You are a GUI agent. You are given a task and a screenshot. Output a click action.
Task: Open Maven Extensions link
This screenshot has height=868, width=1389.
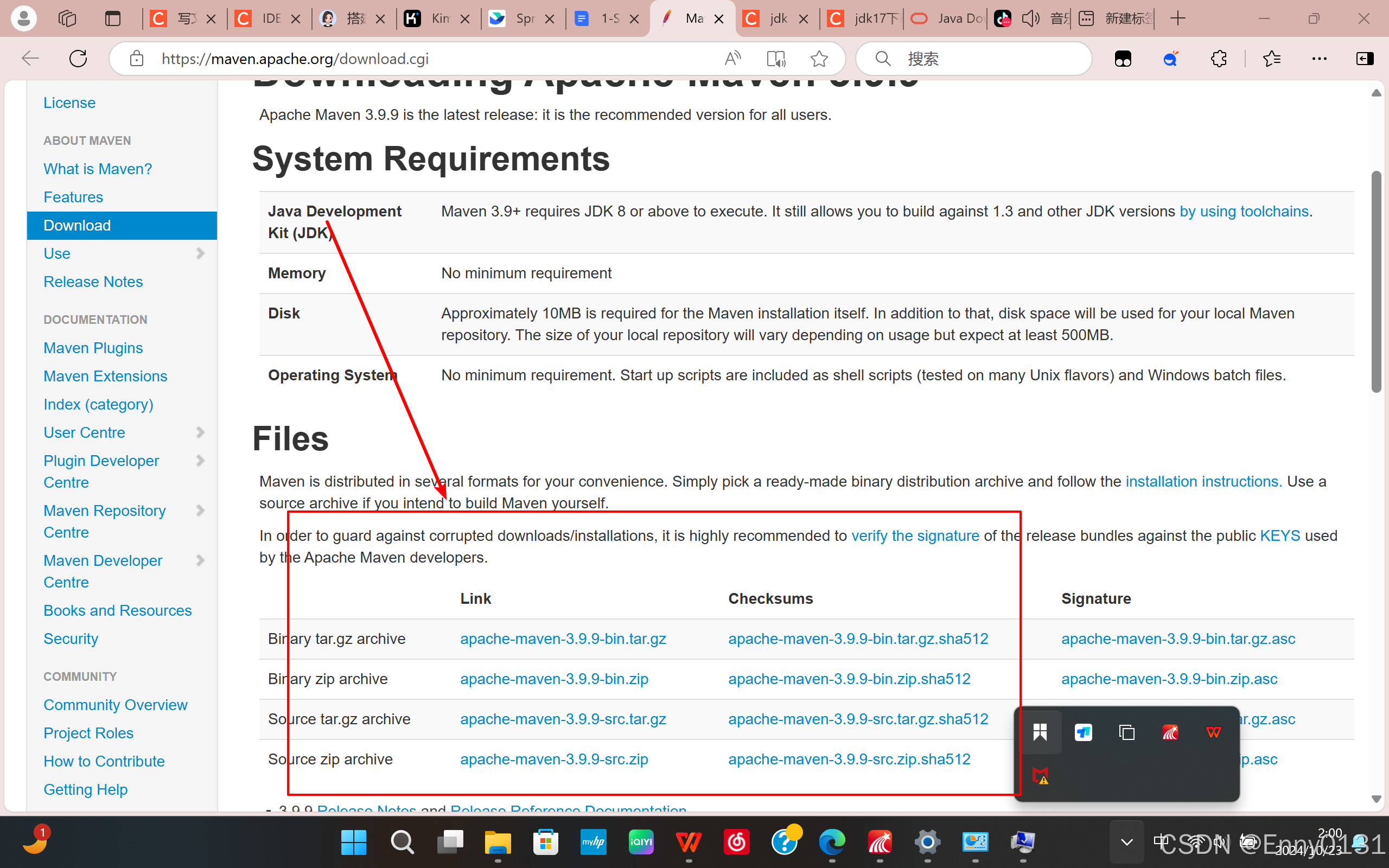coord(106,376)
